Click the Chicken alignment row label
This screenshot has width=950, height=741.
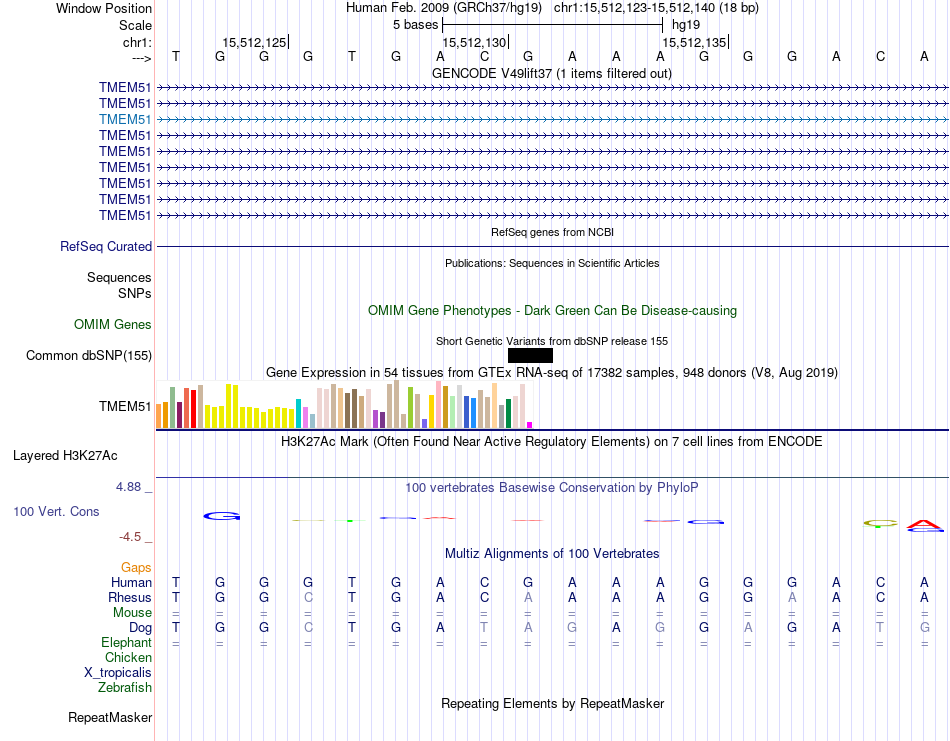pyautogui.click(x=128, y=657)
